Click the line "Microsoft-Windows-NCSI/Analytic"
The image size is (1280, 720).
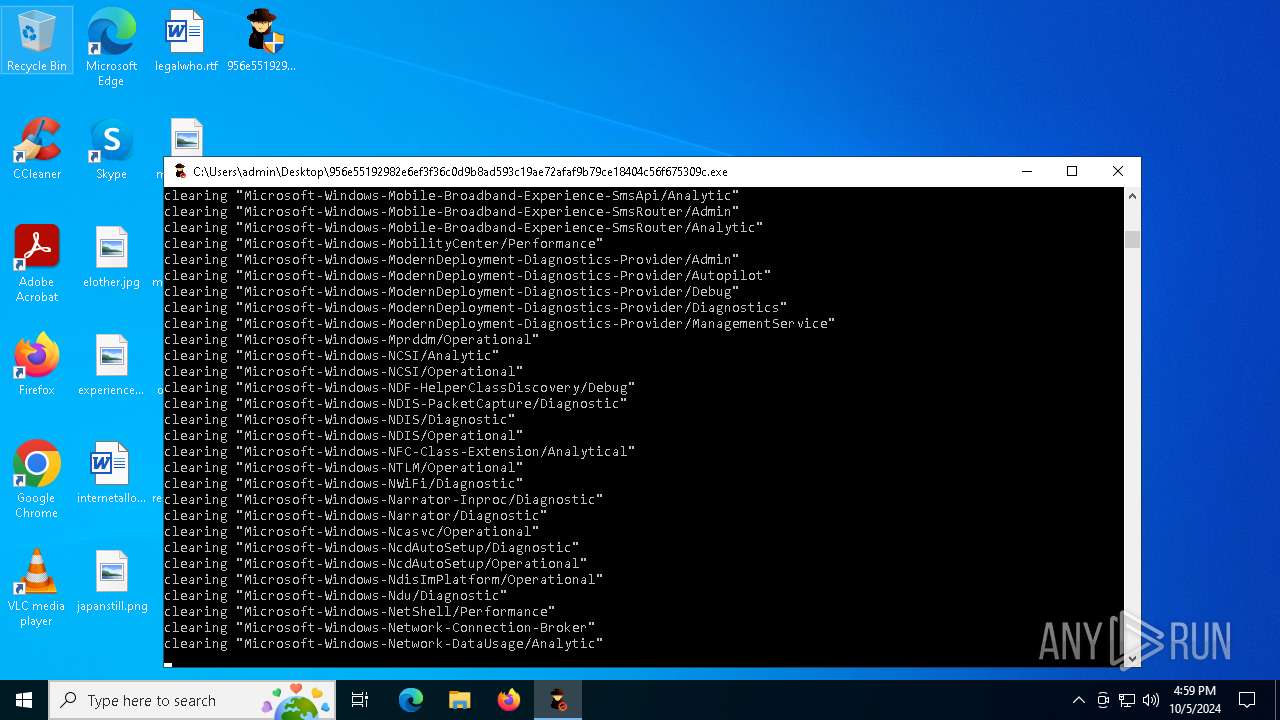tap(331, 356)
